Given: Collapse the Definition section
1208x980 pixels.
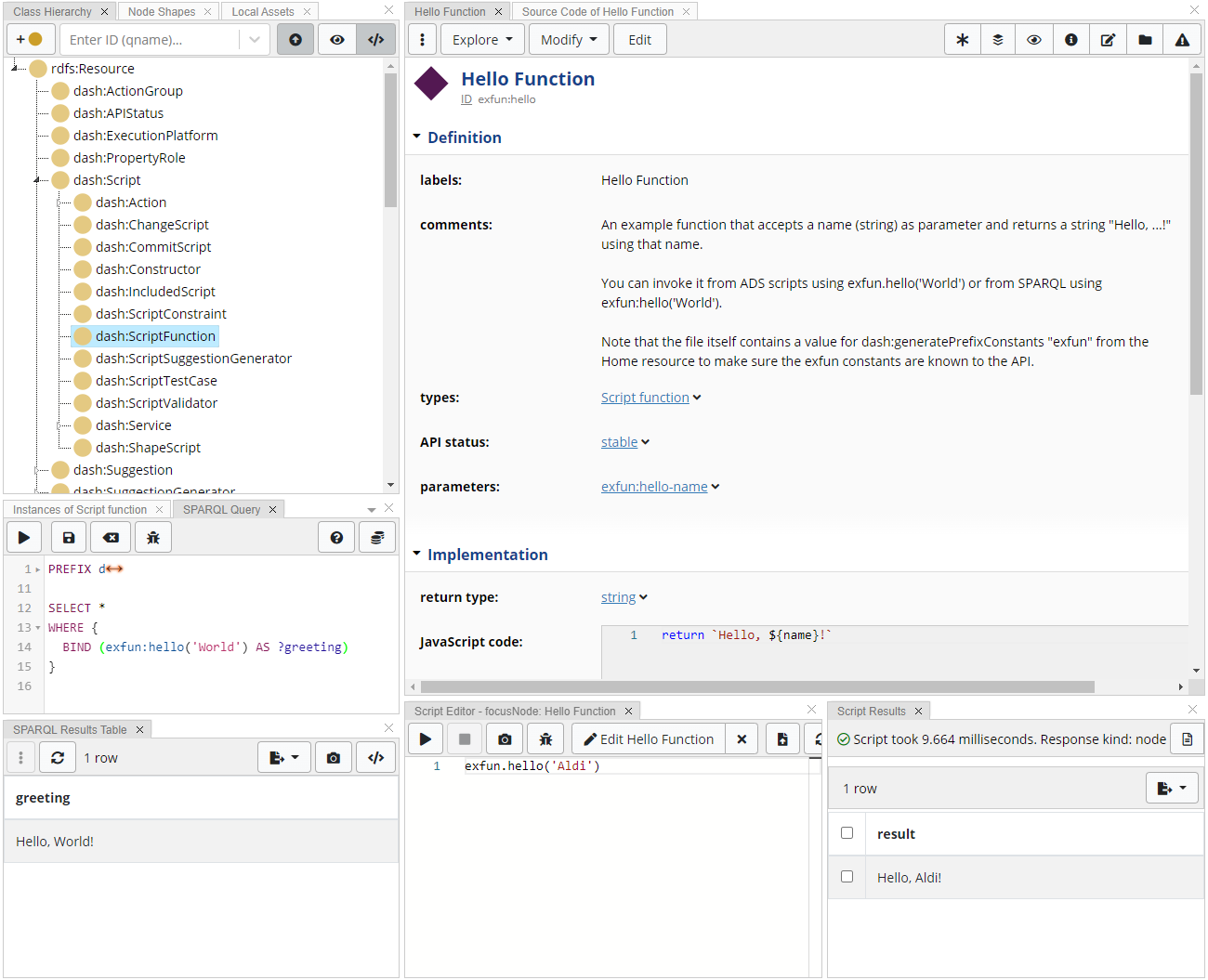Looking at the screenshot, I should pyautogui.click(x=417, y=137).
